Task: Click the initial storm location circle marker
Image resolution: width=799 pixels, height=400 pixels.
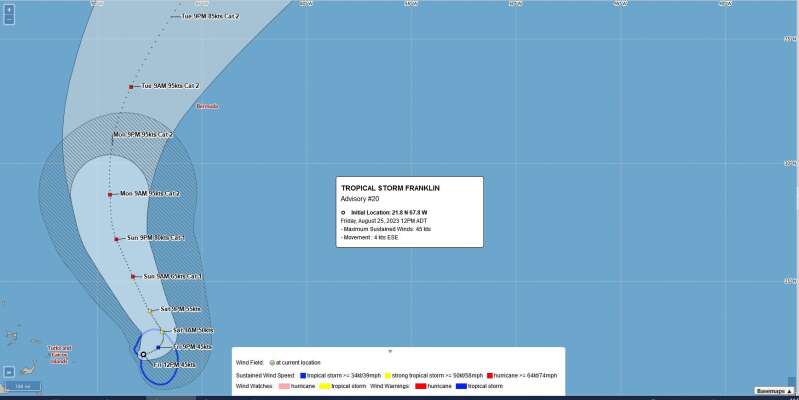Action: 143,354
